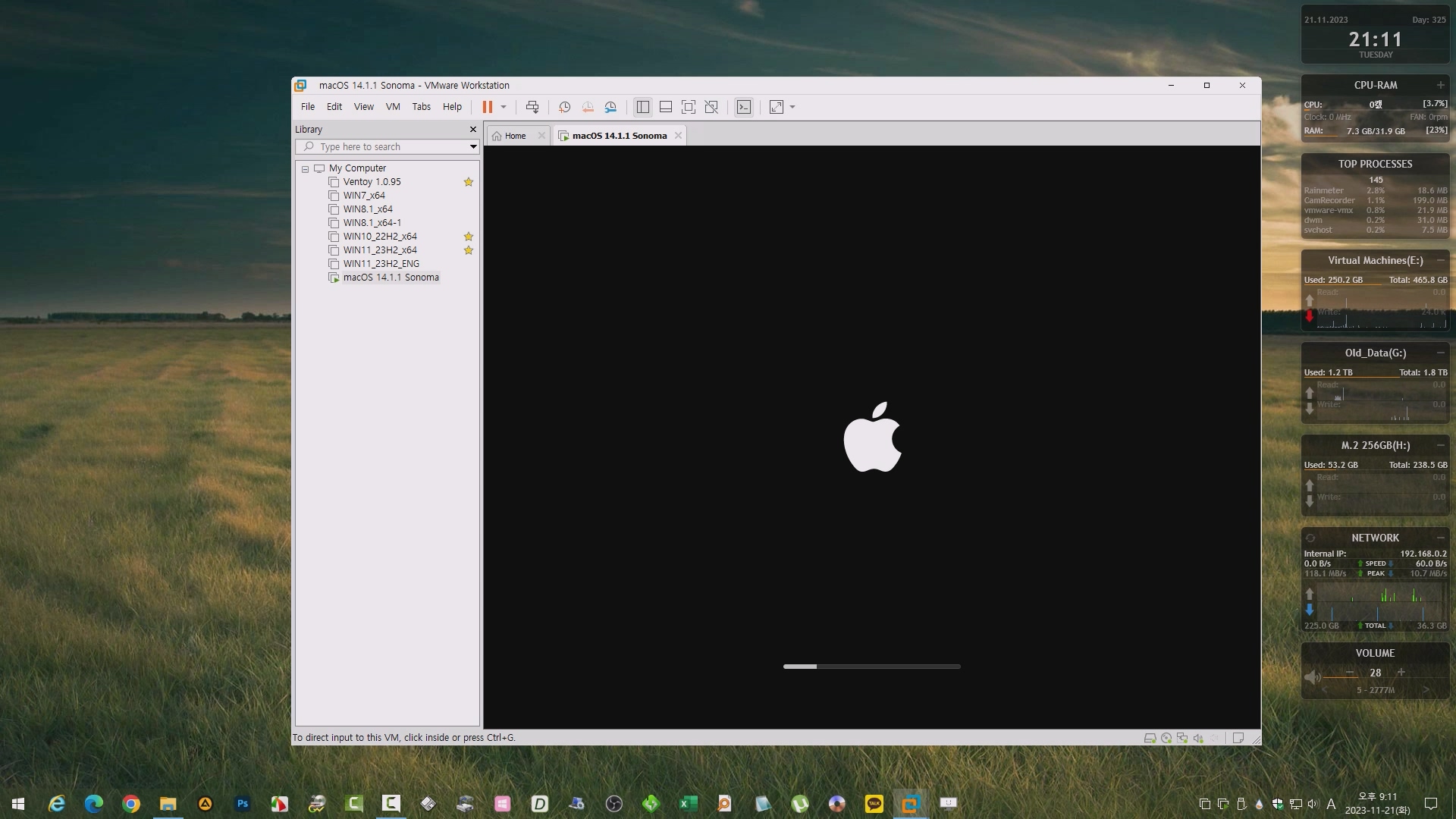Open the VM menu
The width and height of the screenshot is (1456, 819).
(x=393, y=107)
